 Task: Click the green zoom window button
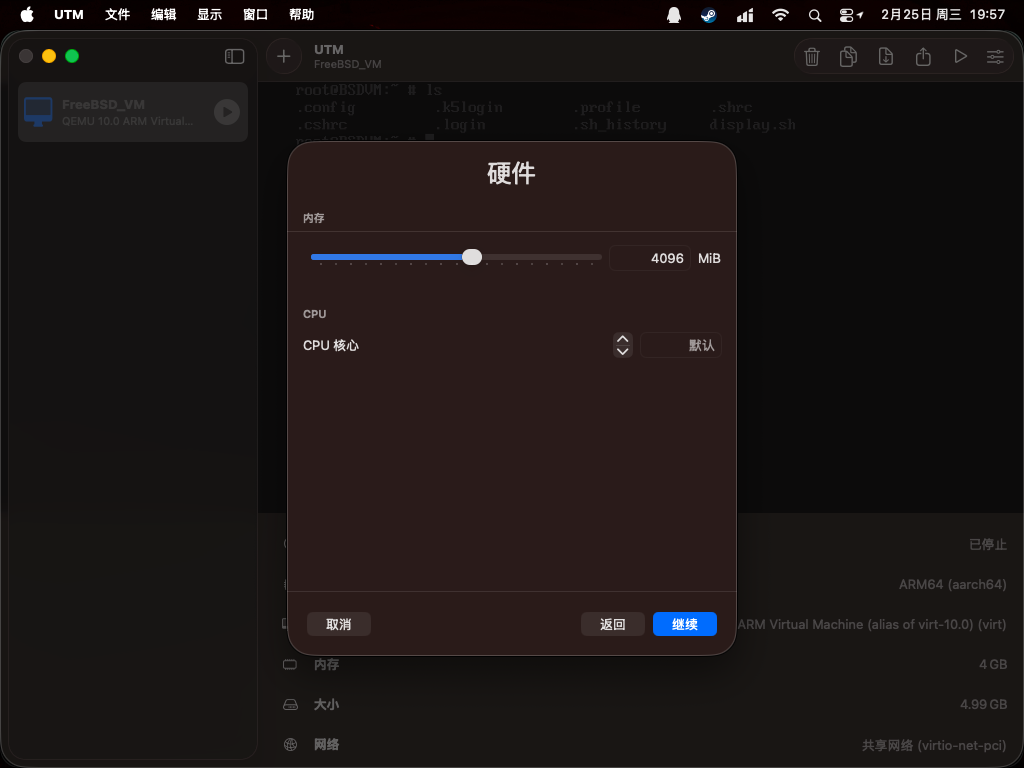(x=72, y=56)
